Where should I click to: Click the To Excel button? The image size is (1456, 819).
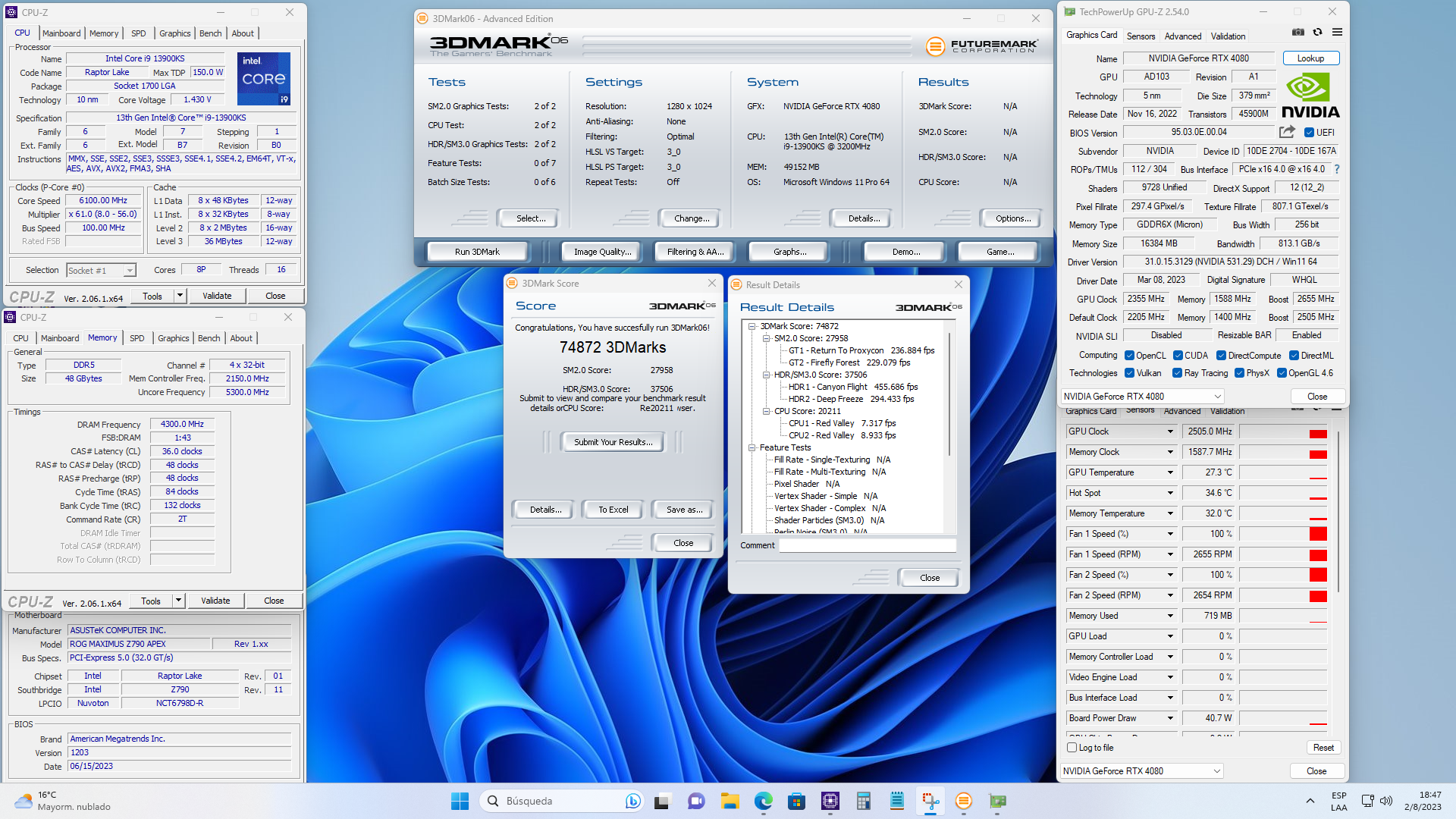click(613, 509)
